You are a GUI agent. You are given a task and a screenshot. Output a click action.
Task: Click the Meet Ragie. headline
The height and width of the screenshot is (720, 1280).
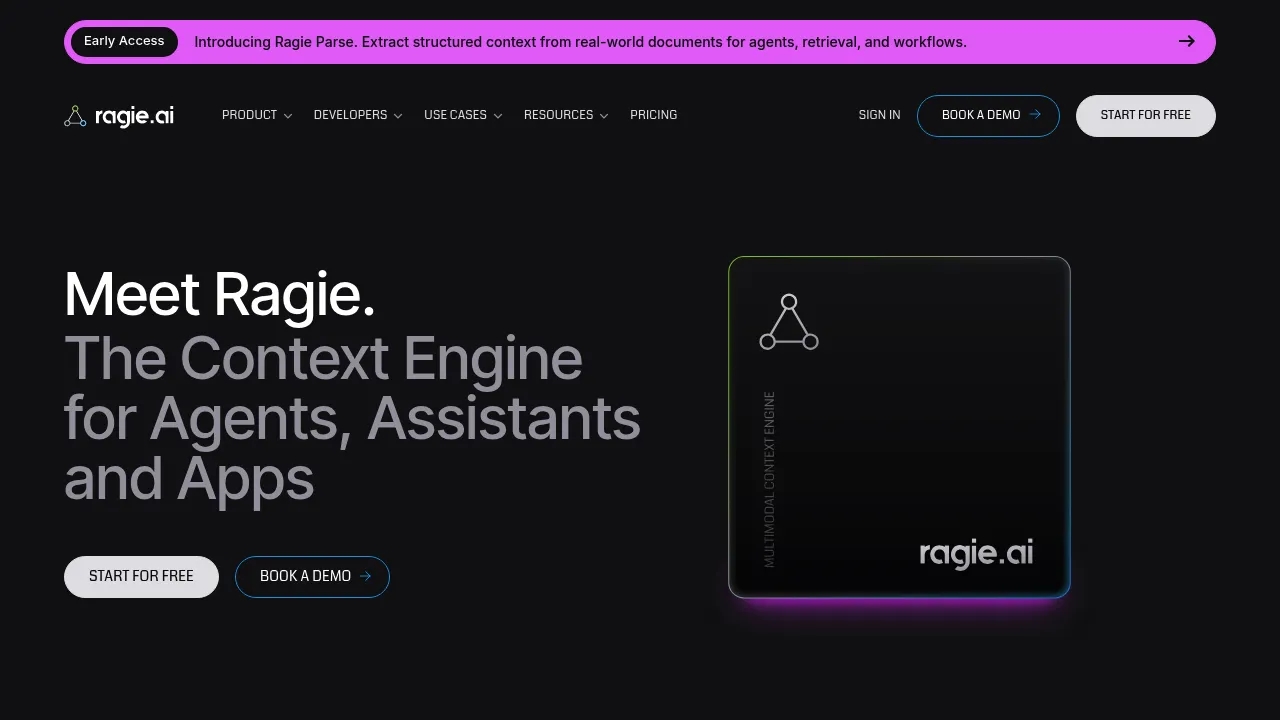(220, 296)
